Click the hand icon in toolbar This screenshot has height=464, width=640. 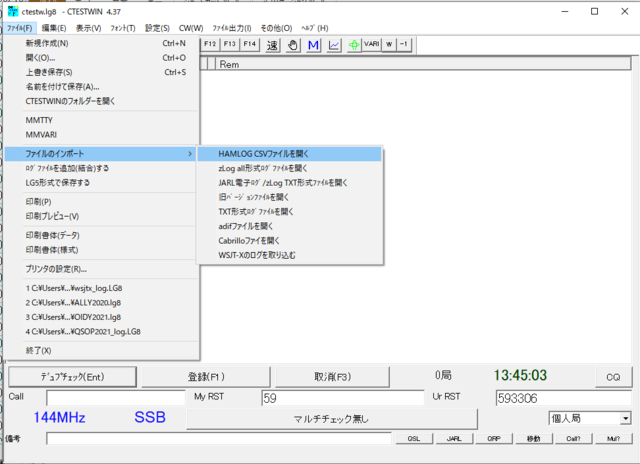[293, 45]
